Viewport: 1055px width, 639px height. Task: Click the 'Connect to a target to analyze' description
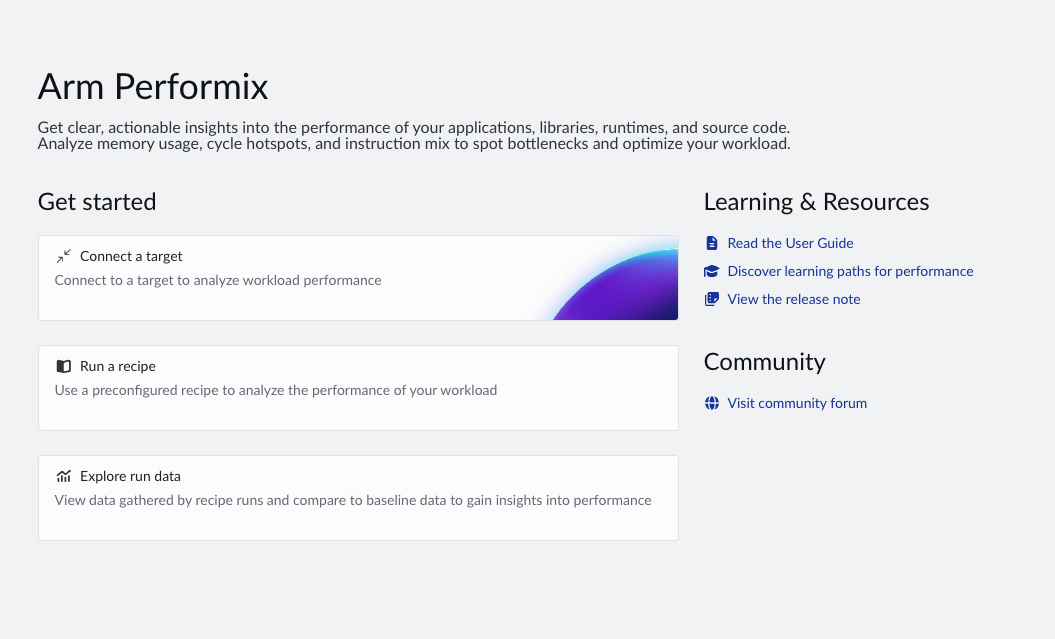click(218, 280)
